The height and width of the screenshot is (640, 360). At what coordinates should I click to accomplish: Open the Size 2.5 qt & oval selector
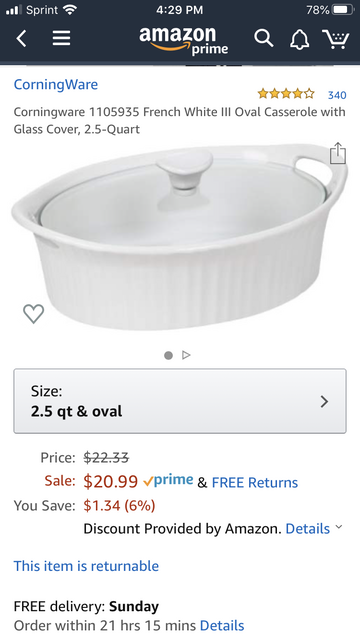click(180, 401)
